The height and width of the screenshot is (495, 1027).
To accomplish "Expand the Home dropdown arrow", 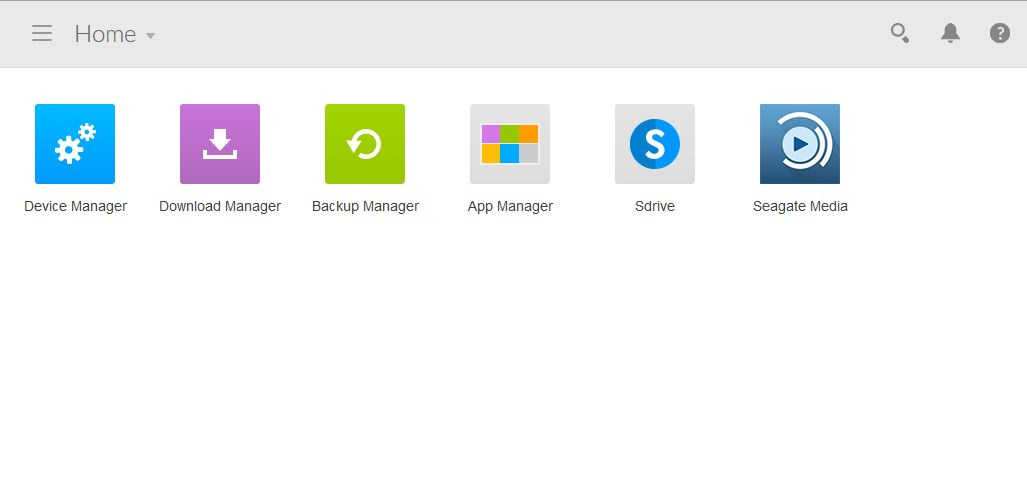I will (x=151, y=36).
